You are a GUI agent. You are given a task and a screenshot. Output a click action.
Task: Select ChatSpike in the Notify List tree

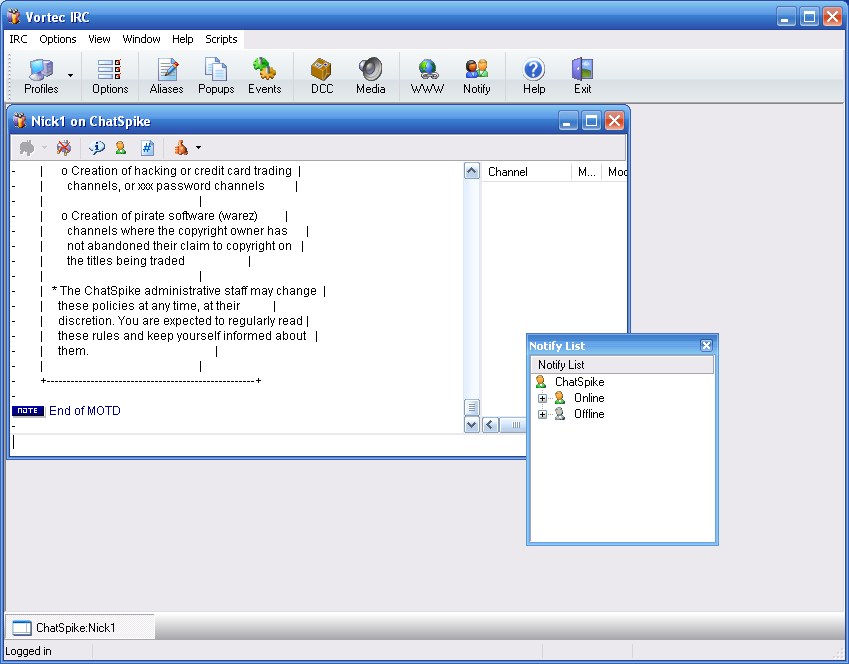click(x=579, y=382)
